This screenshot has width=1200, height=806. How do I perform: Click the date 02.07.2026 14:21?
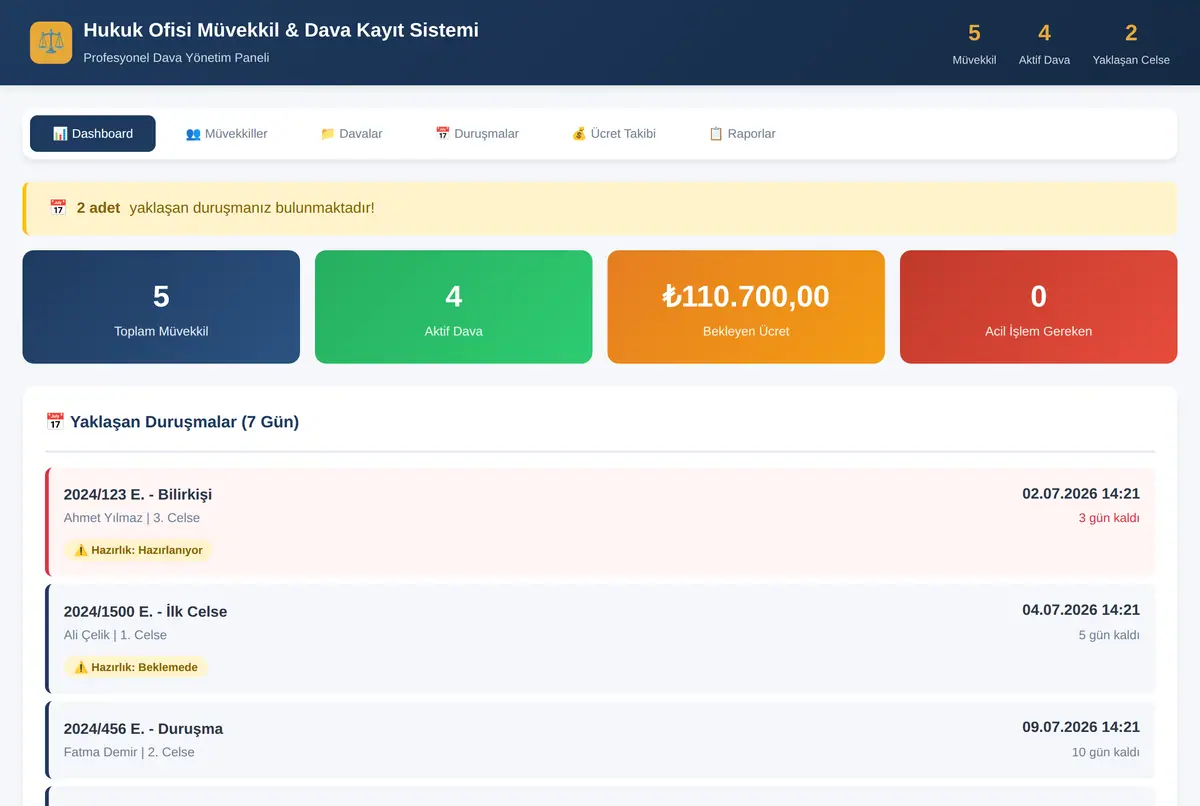1081,494
